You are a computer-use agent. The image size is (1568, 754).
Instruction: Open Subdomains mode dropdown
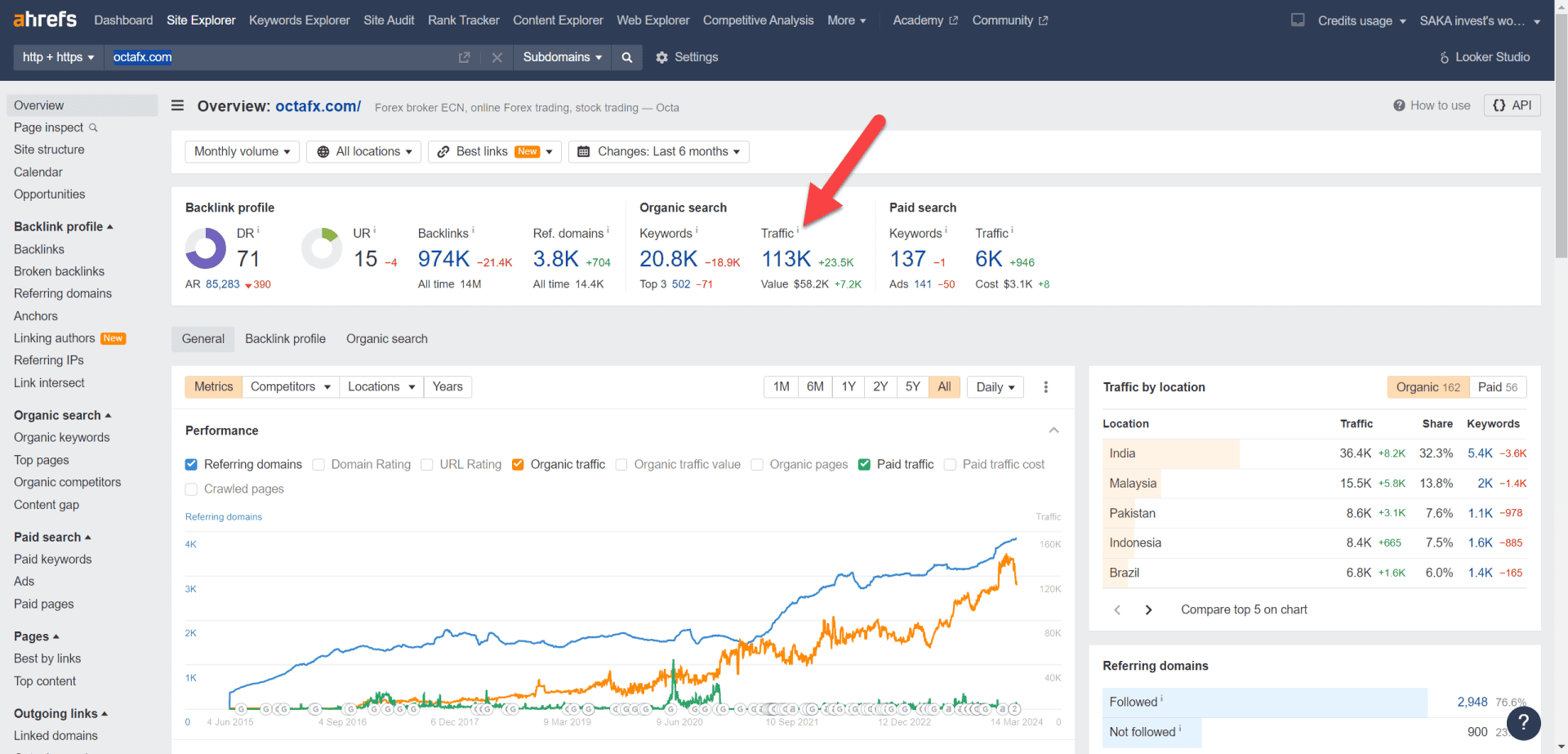click(x=562, y=57)
